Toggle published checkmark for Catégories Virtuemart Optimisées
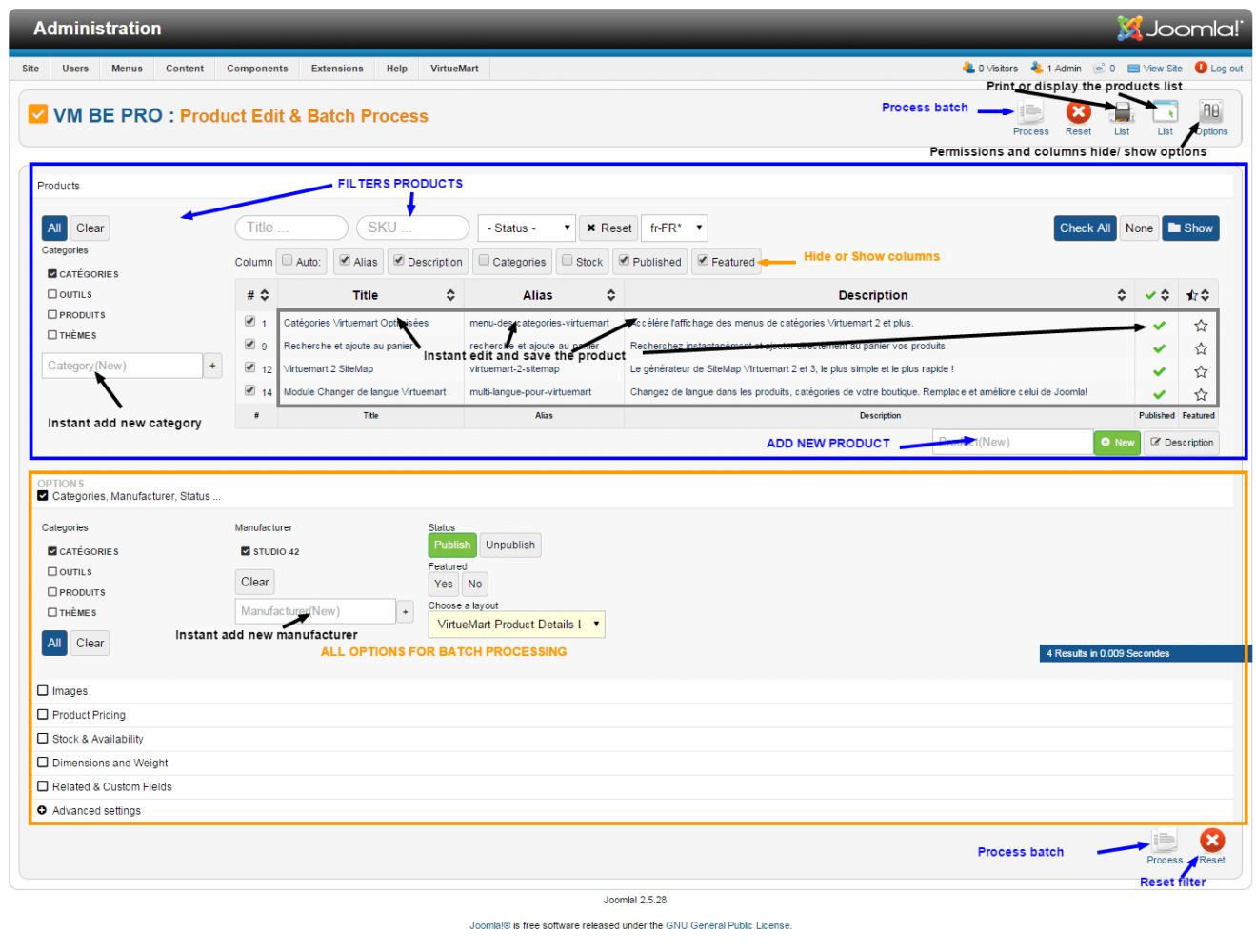1256x952 pixels. pos(1159,326)
